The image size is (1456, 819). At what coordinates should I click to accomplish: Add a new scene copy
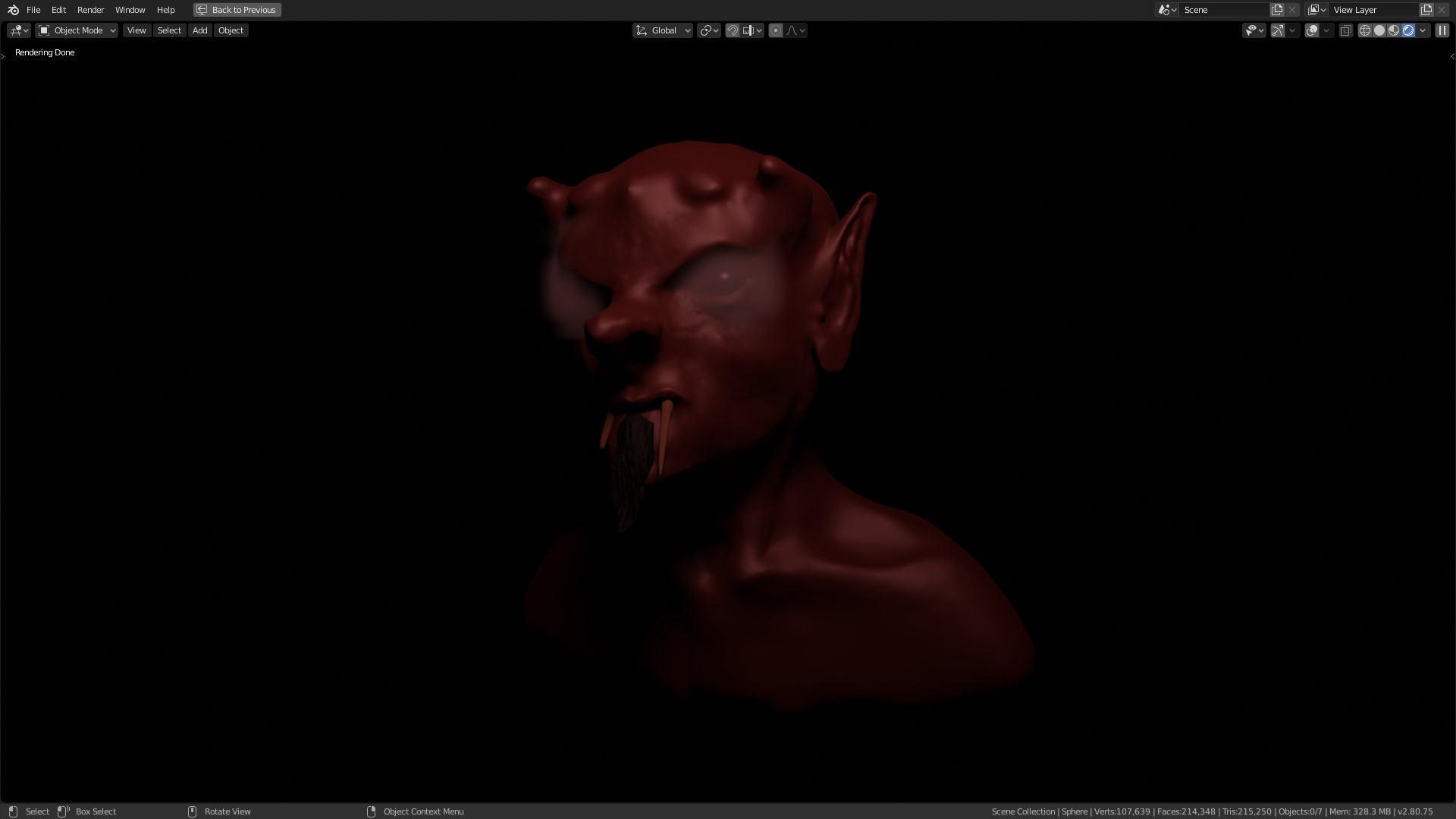(x=1277, y=10)
